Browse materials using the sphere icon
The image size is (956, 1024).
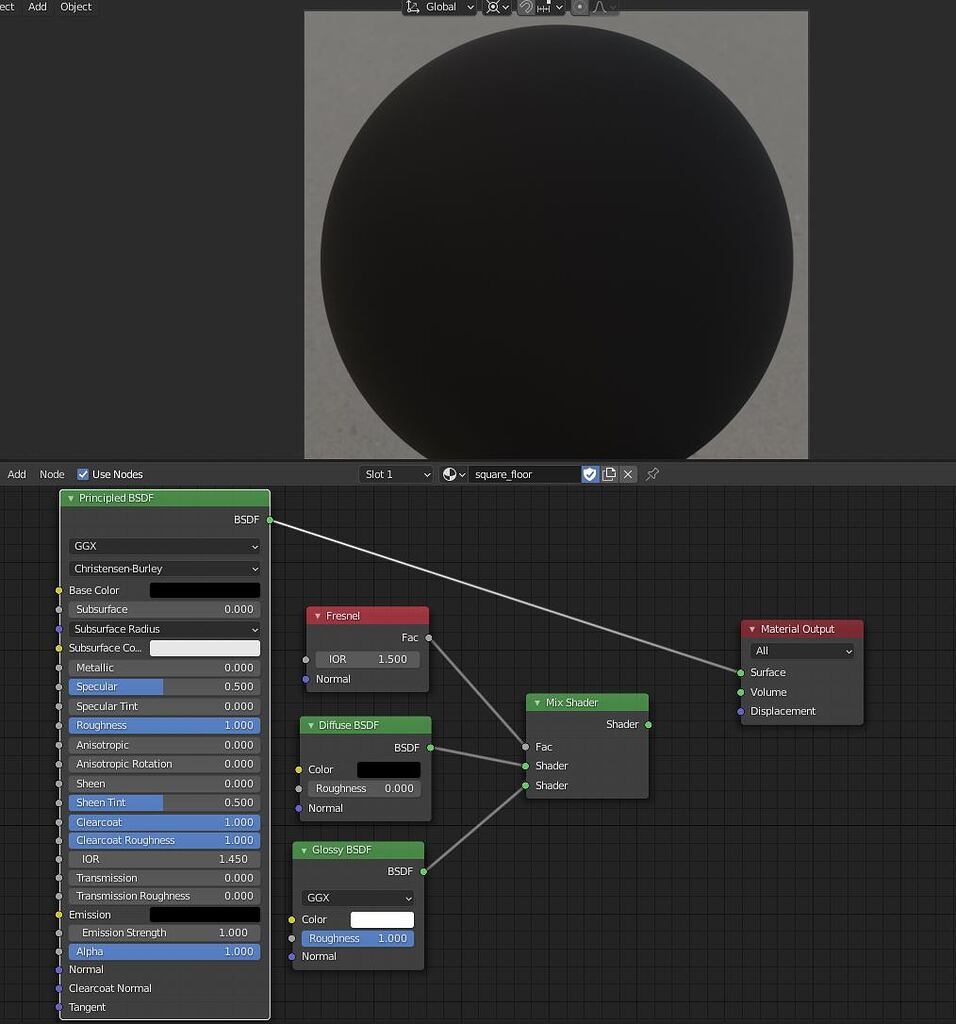[x=449, y=474]
